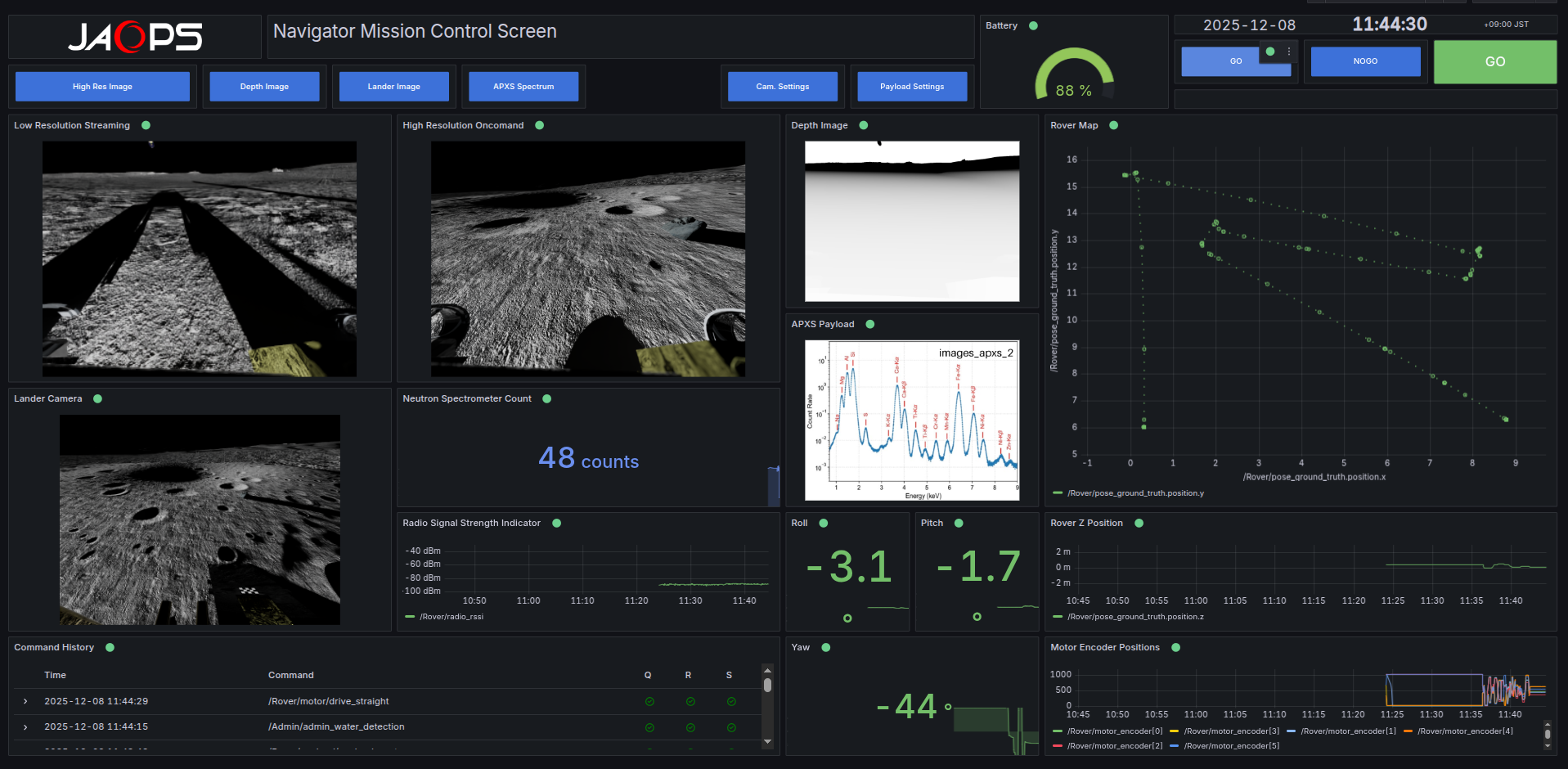Toggle the motor_encoder[0] legend series
Screen dimensions: 1568x769
pyautogui.click(x=1115, y=731)
